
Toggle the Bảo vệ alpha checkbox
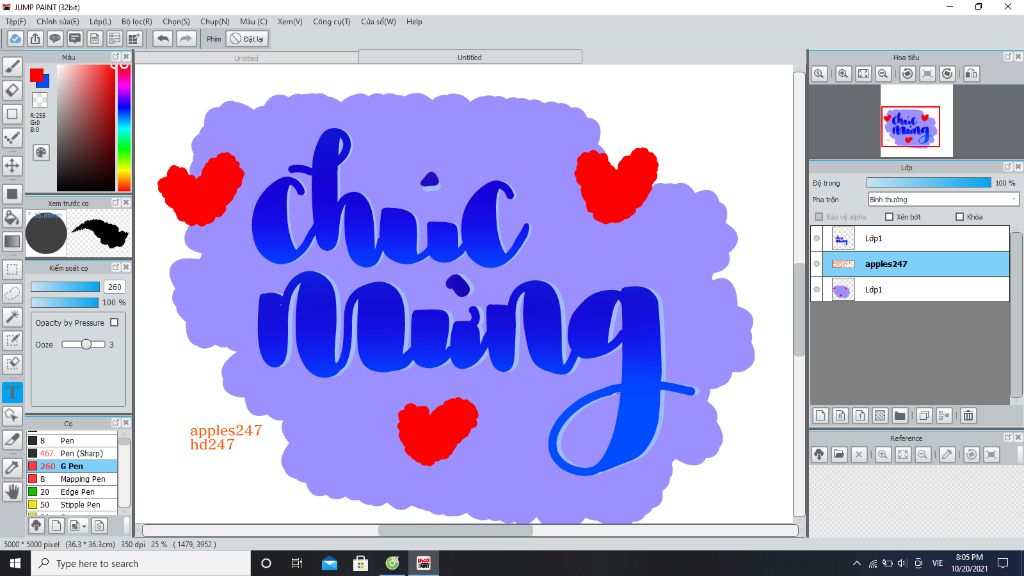pos(818,217)
